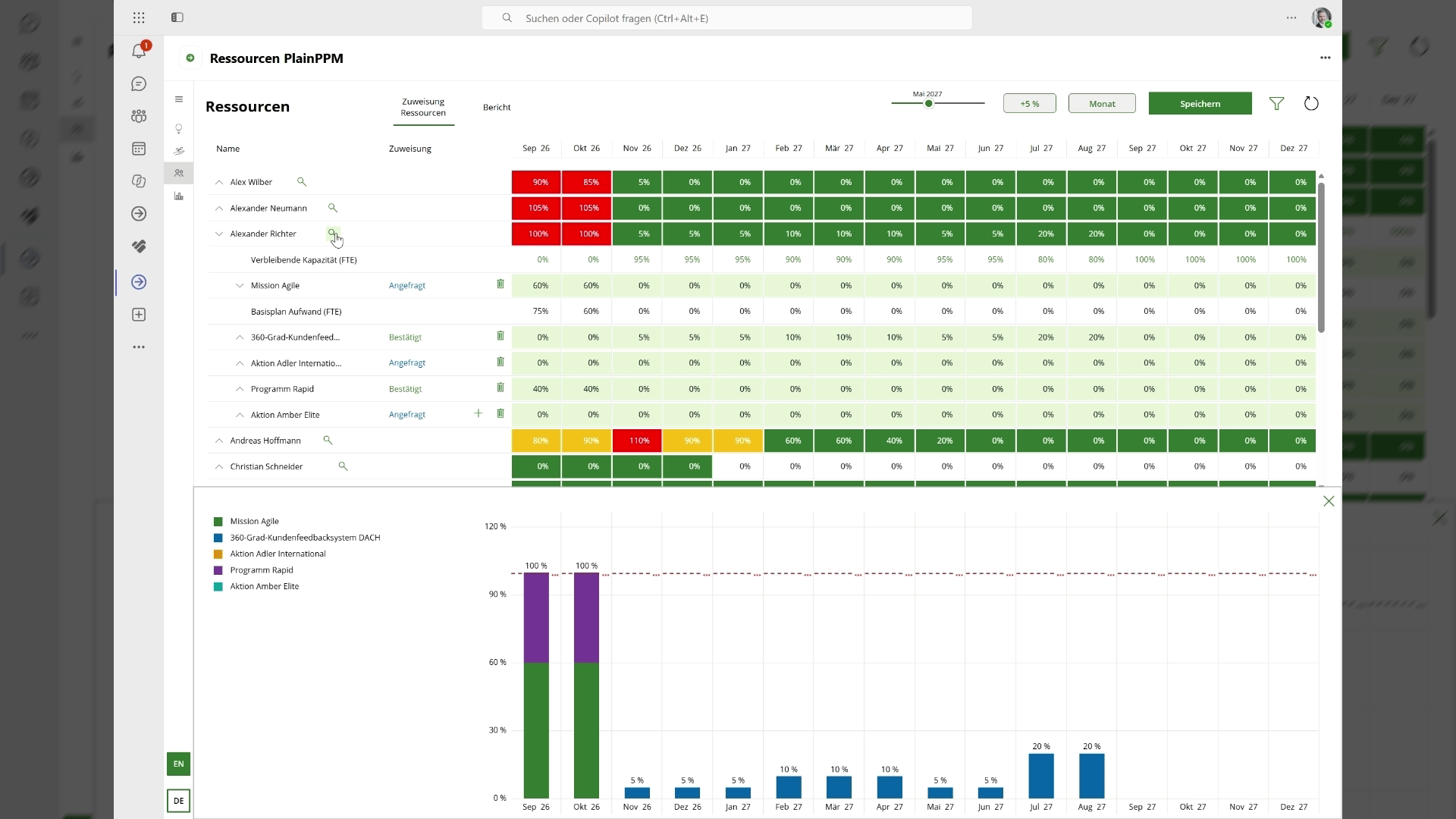The image size is (1456, 819).
Task: Click the refresh circular arrow icon
Action: tap(1311, 103)
